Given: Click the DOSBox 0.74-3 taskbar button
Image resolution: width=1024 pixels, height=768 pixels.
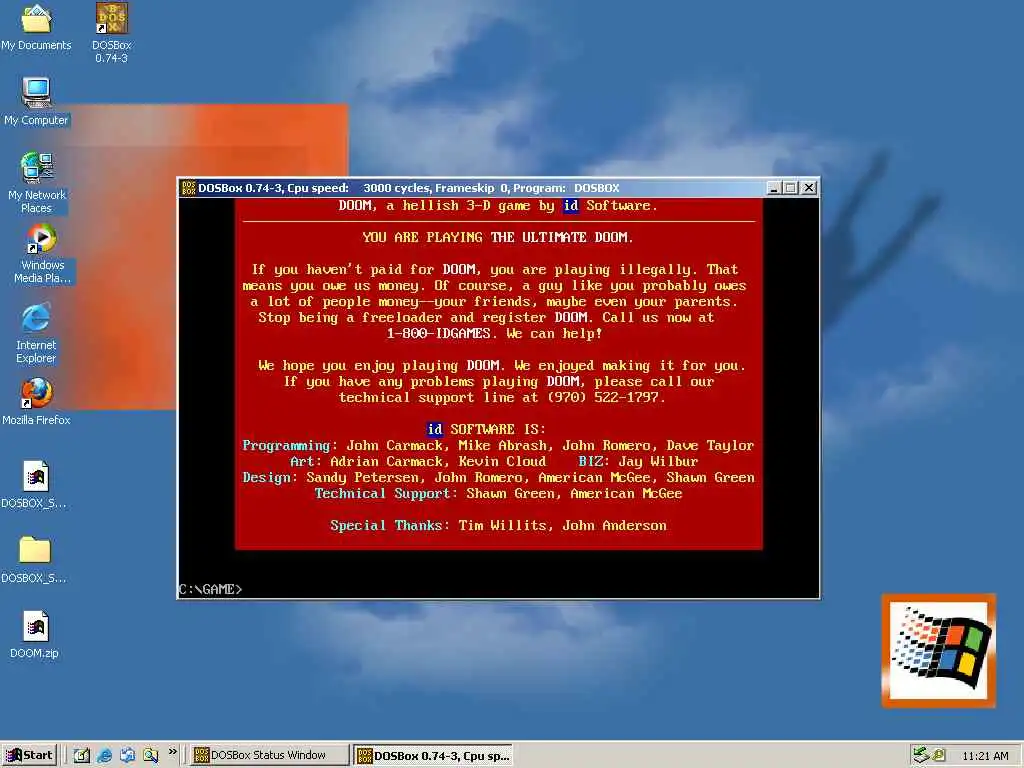Looking at the screenshot, I should (x=433, y=756).
